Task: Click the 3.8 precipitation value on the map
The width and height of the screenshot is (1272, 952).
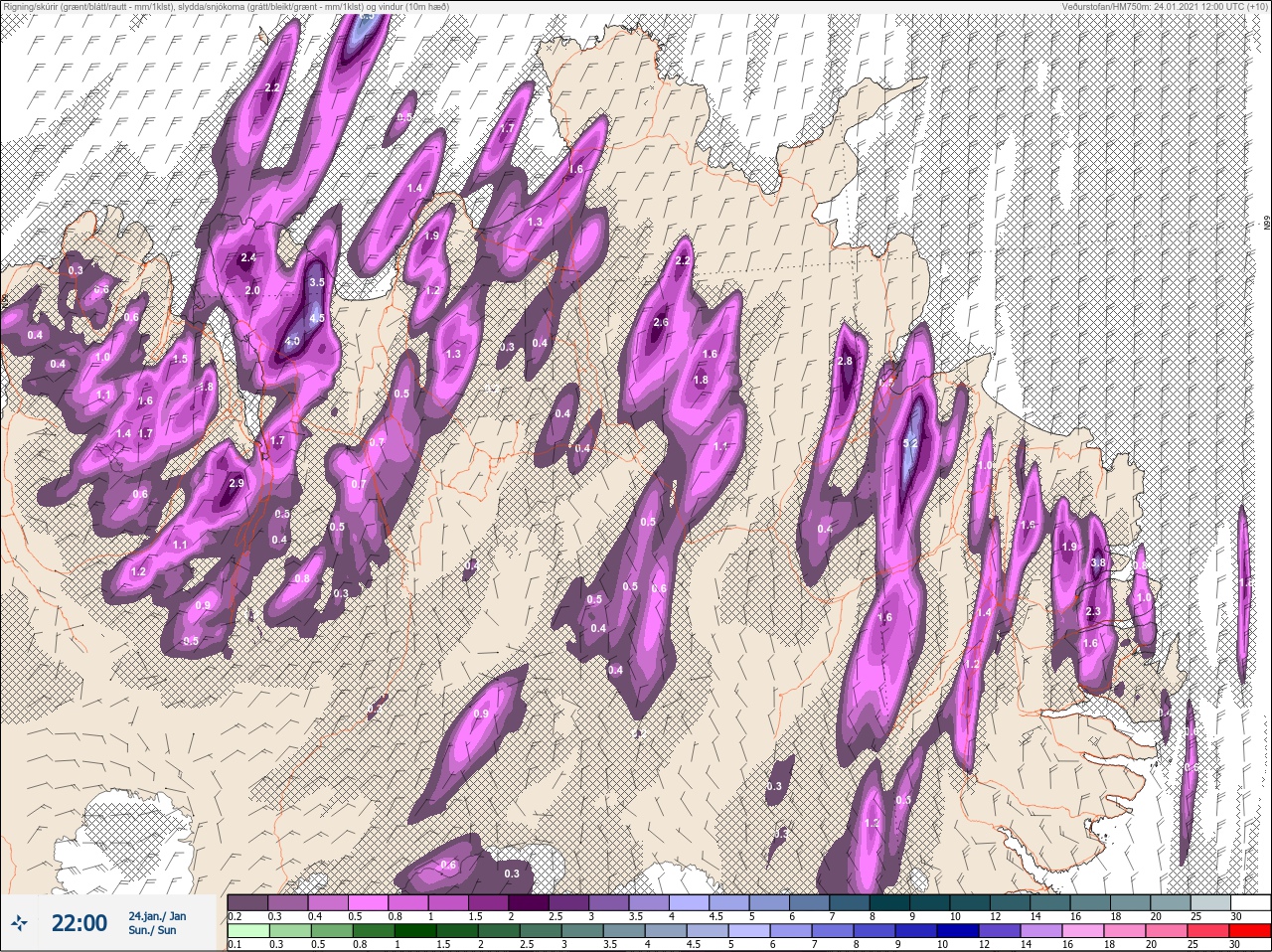Action: coord(1098,562)
